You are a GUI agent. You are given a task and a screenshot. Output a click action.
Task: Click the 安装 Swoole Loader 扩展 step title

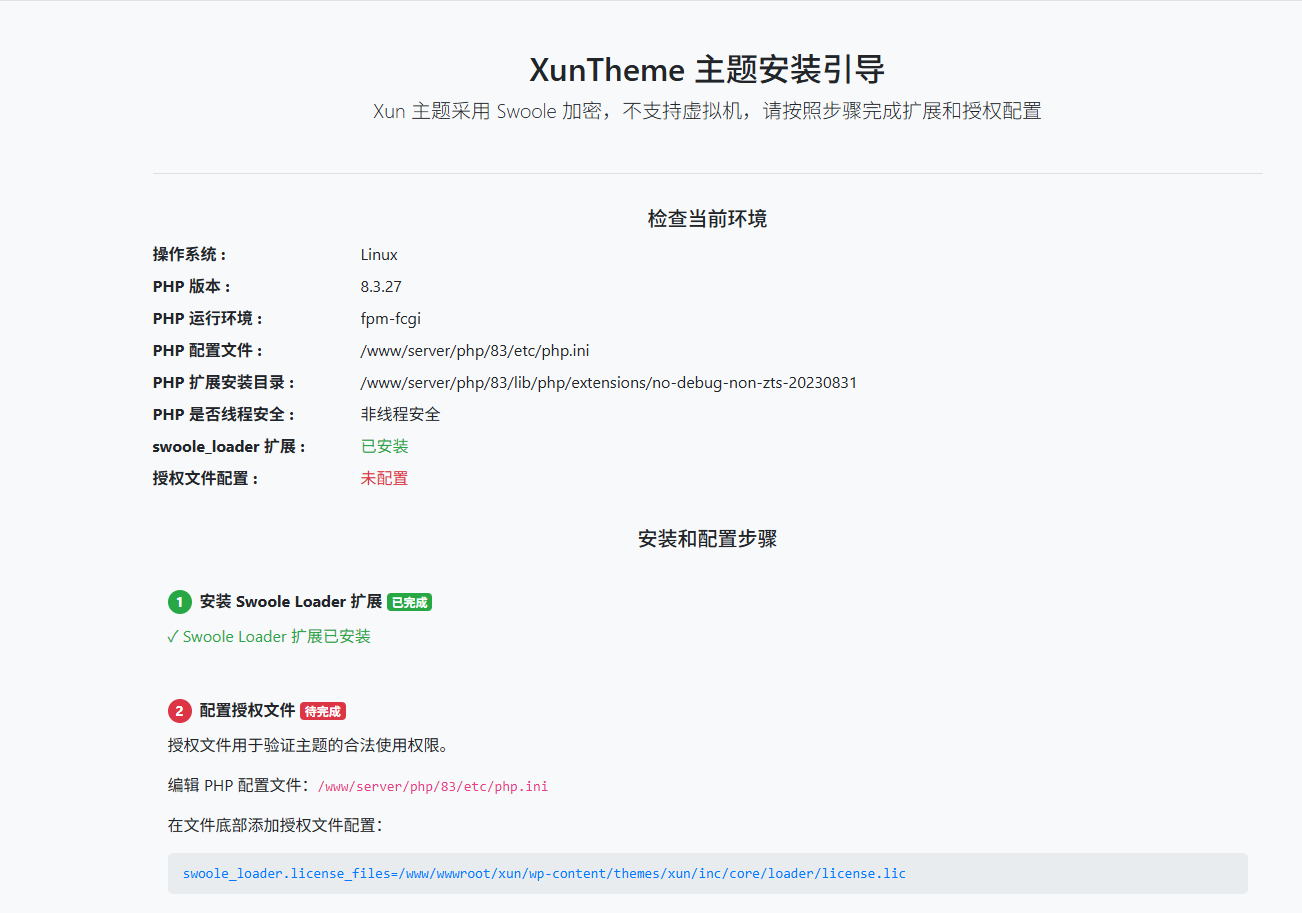click(x=290, y=602)
